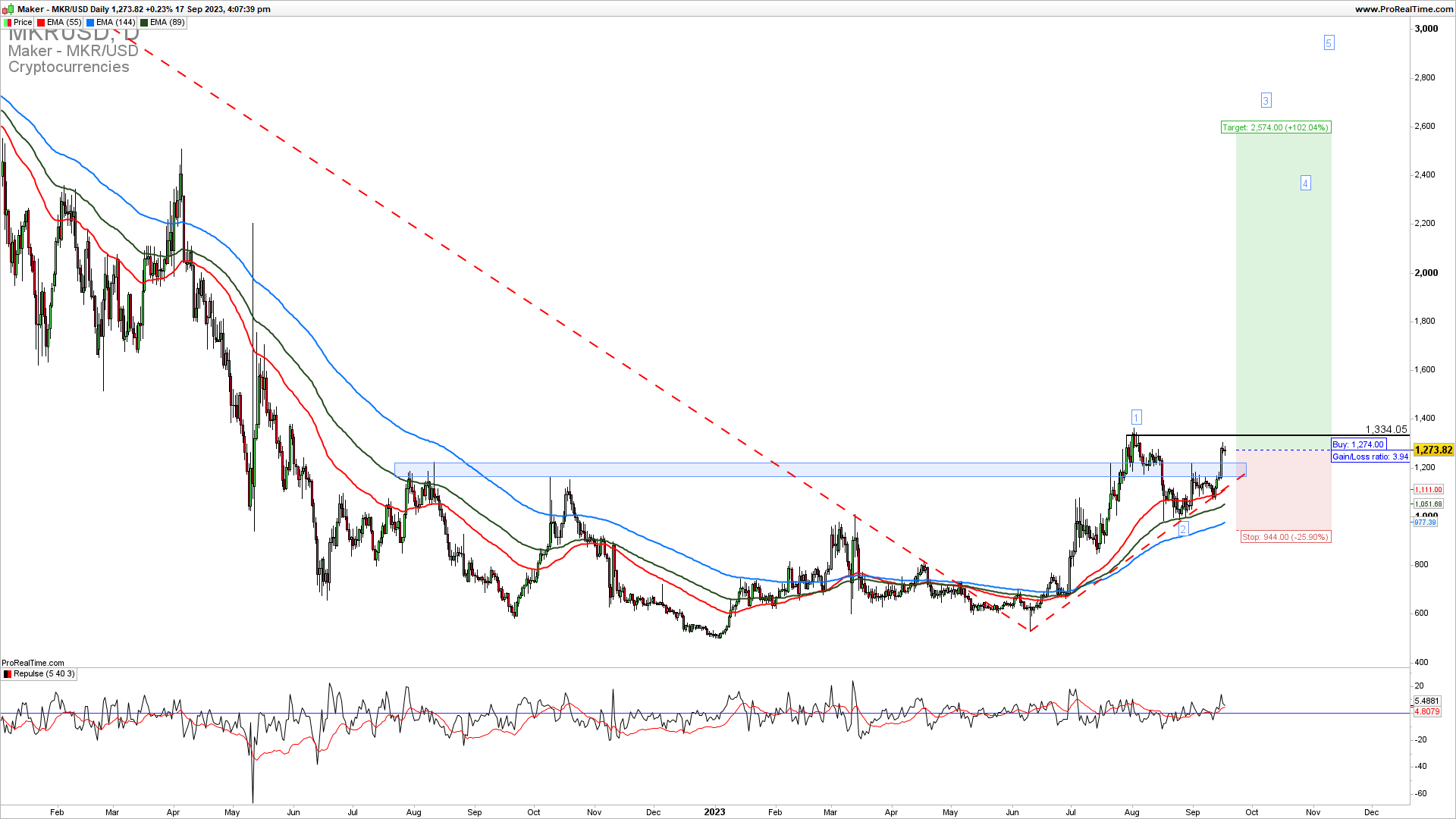1456x819 pixels.
Task: Click the Dec label at right of time axis
Action: click(x=1372, y=812)
